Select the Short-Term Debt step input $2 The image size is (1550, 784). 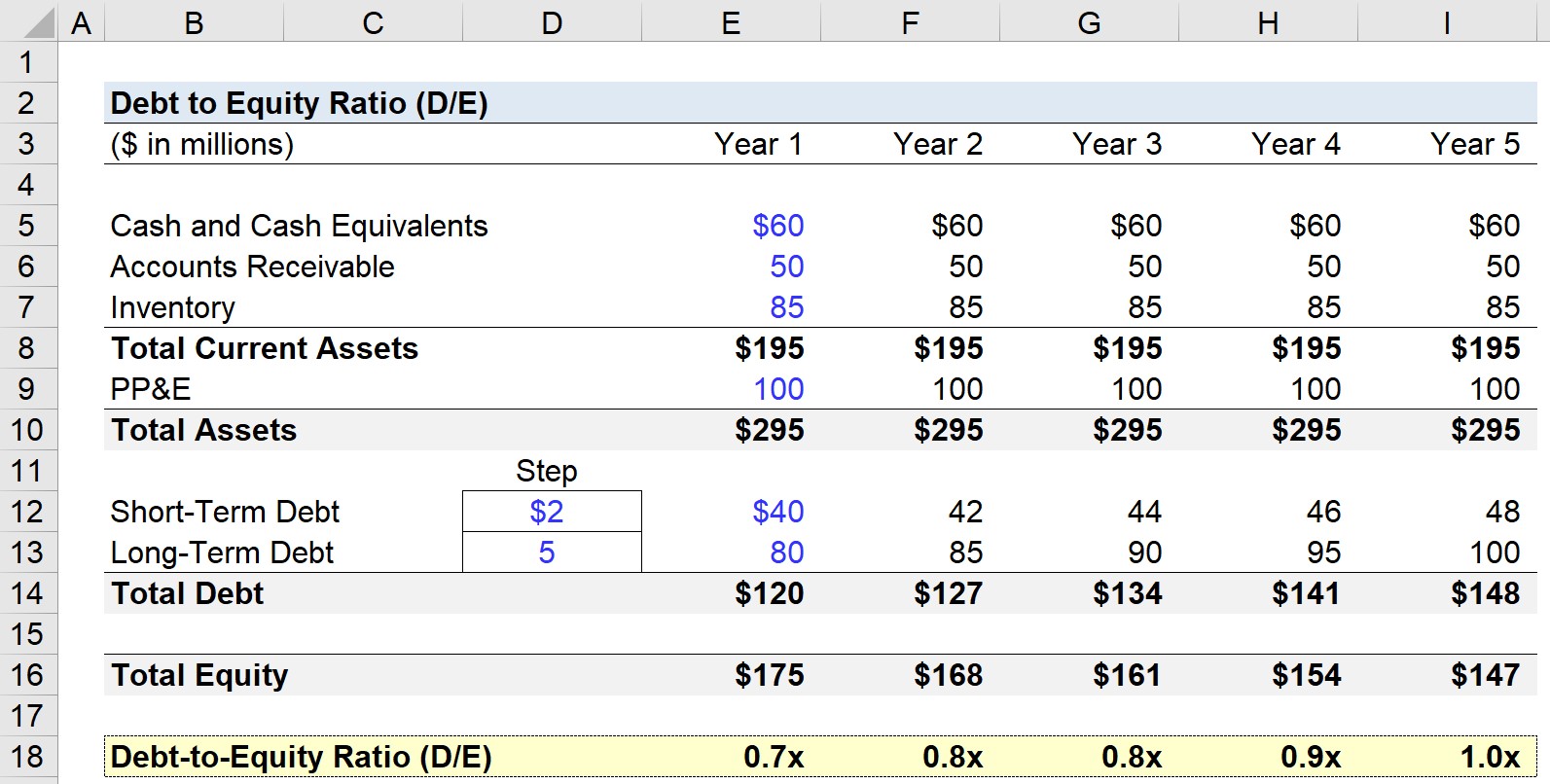point(547,512)
